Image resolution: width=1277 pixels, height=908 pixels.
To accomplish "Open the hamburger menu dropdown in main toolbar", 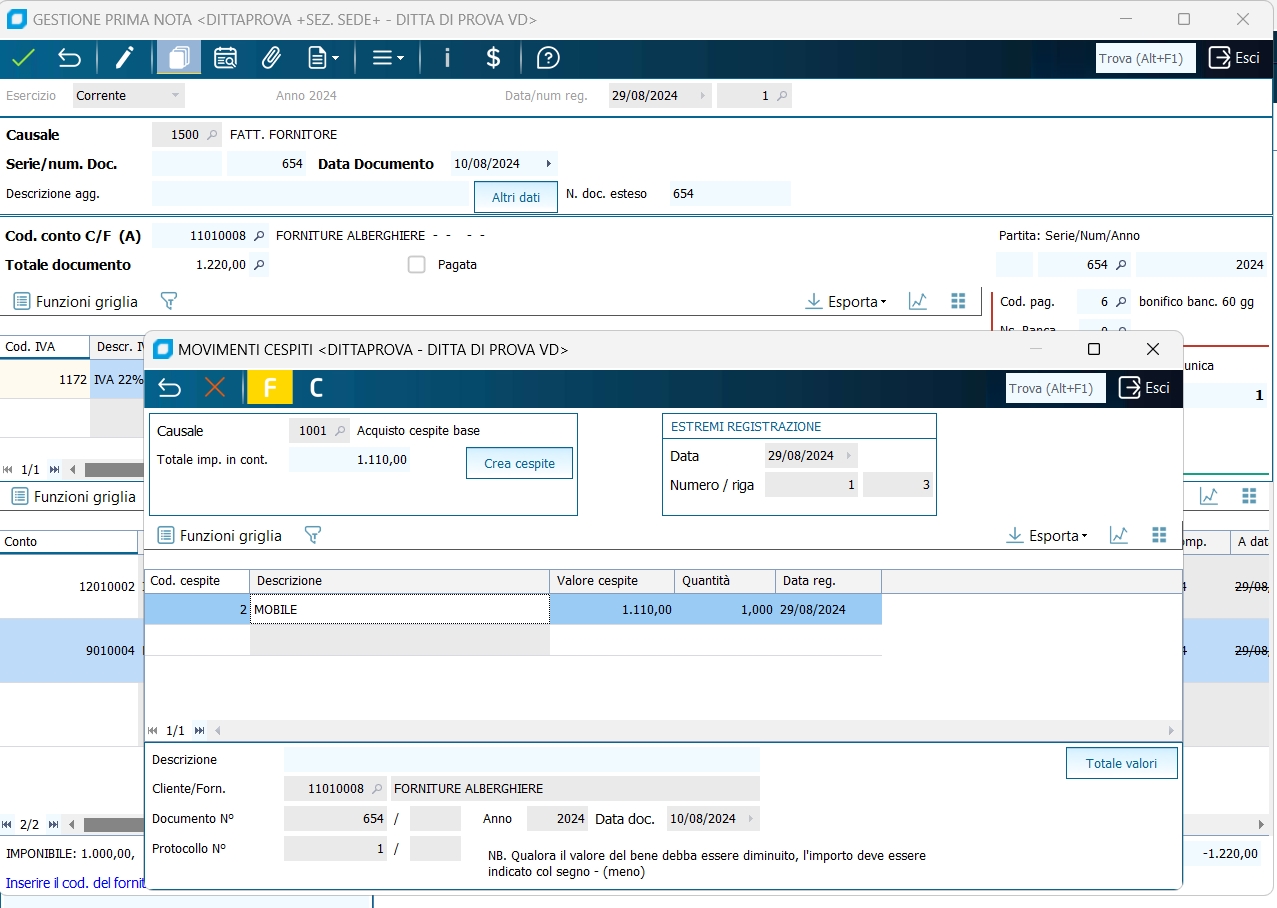I will point(388,58).
